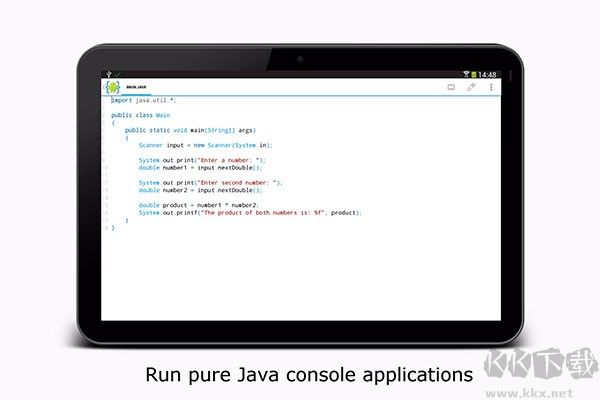Open the three-dot overflow menu

491,88
